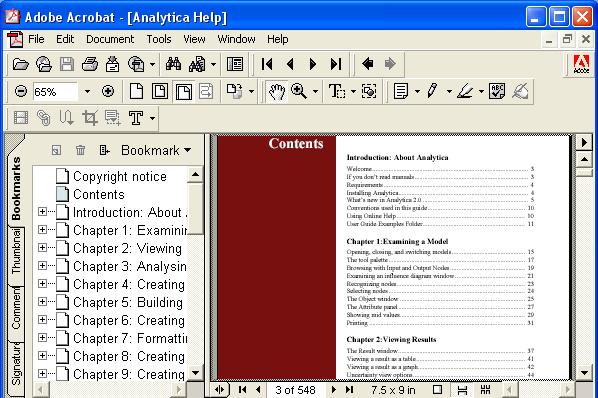Select the Crop tool

click(90, 118)
